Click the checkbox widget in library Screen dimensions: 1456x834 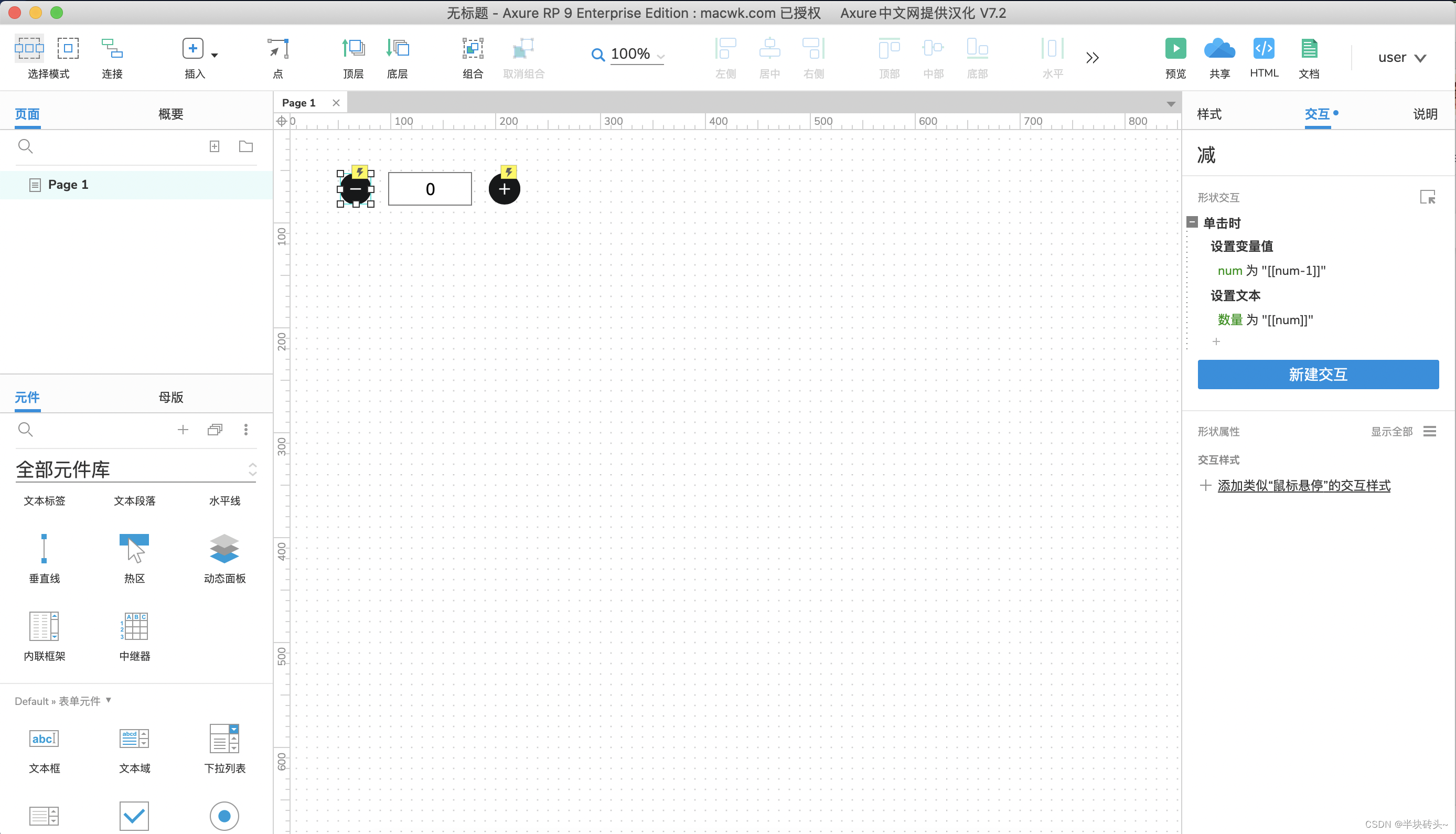[x=134, y=816]
